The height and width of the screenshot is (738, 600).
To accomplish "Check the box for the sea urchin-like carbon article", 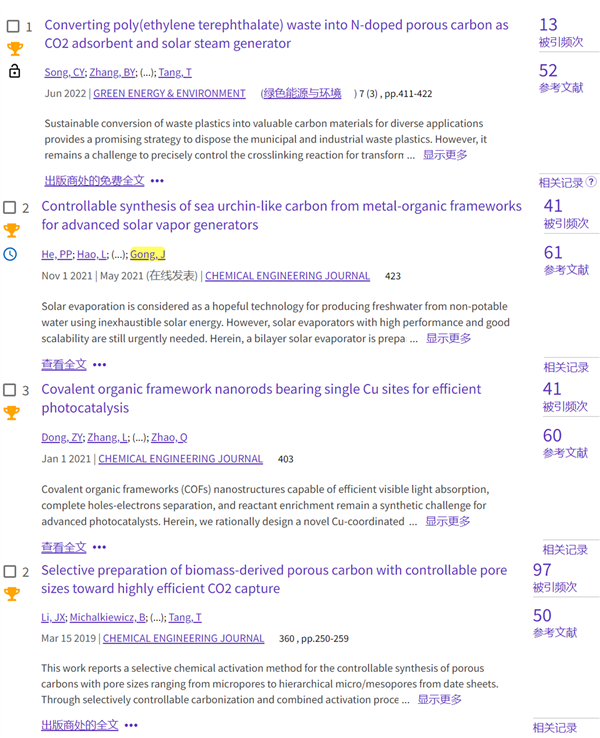I will pos(9,208).
